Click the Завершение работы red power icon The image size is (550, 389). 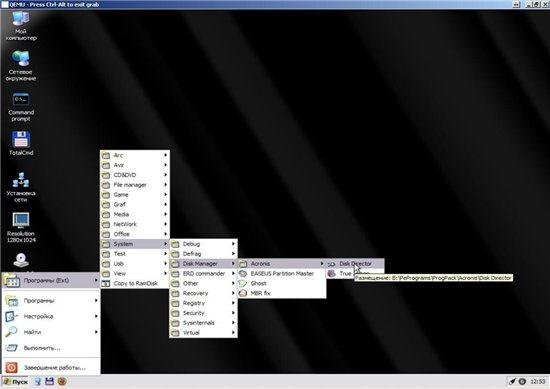coord(11,367)
